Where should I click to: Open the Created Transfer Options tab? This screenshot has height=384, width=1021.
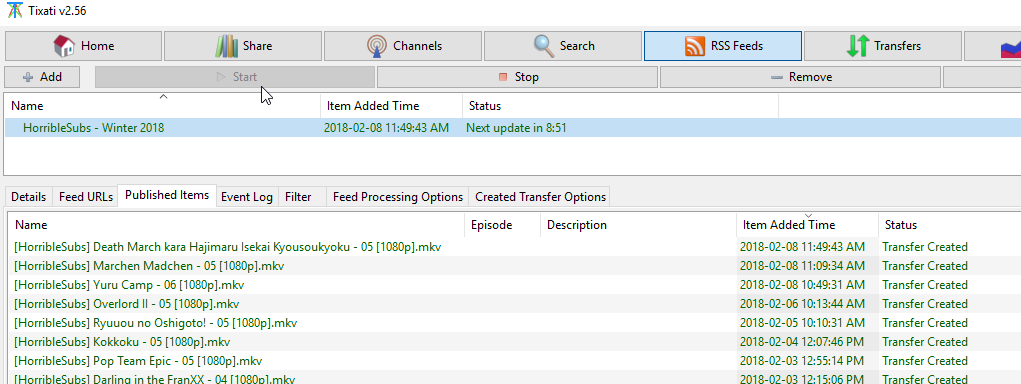[540, 197]
